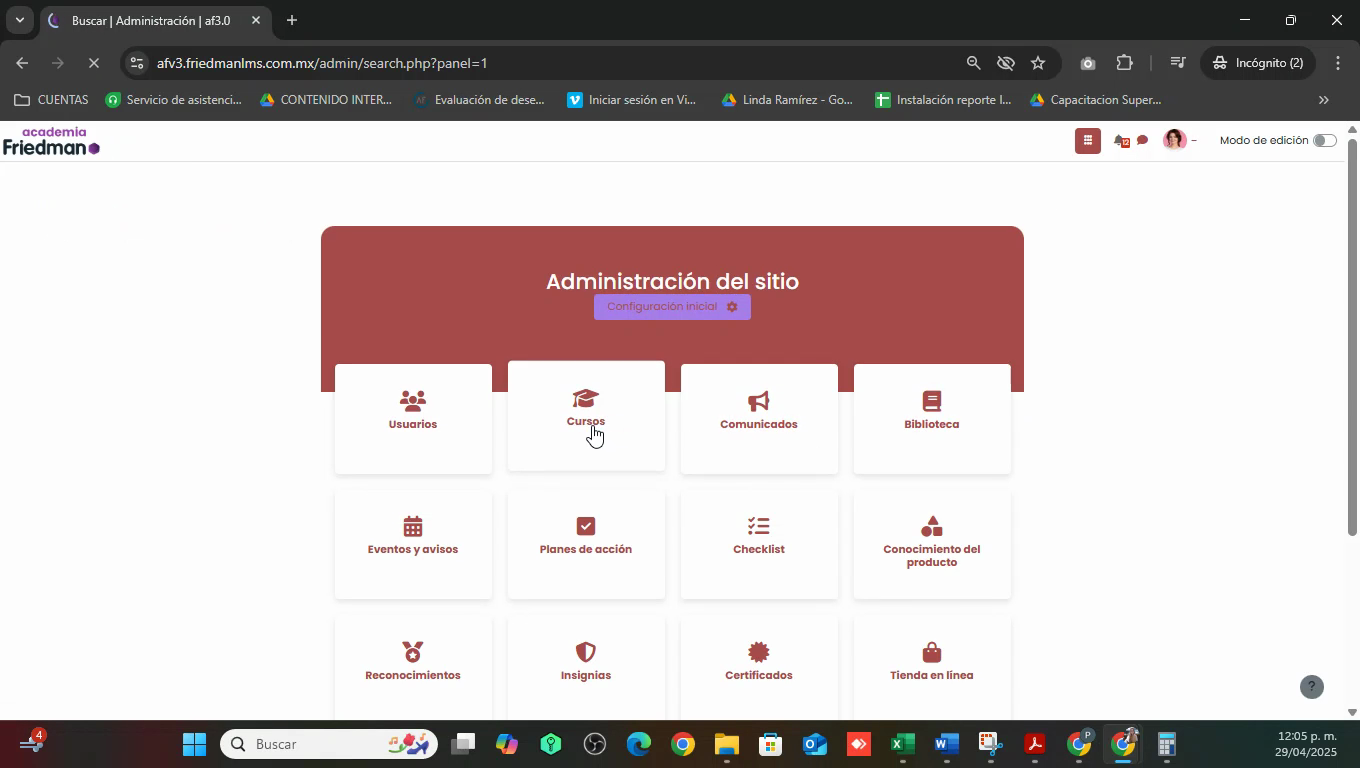Open Chrome three-dot menu
This screenshot has width=1360, height=768.
click(x=1338, y=63)
